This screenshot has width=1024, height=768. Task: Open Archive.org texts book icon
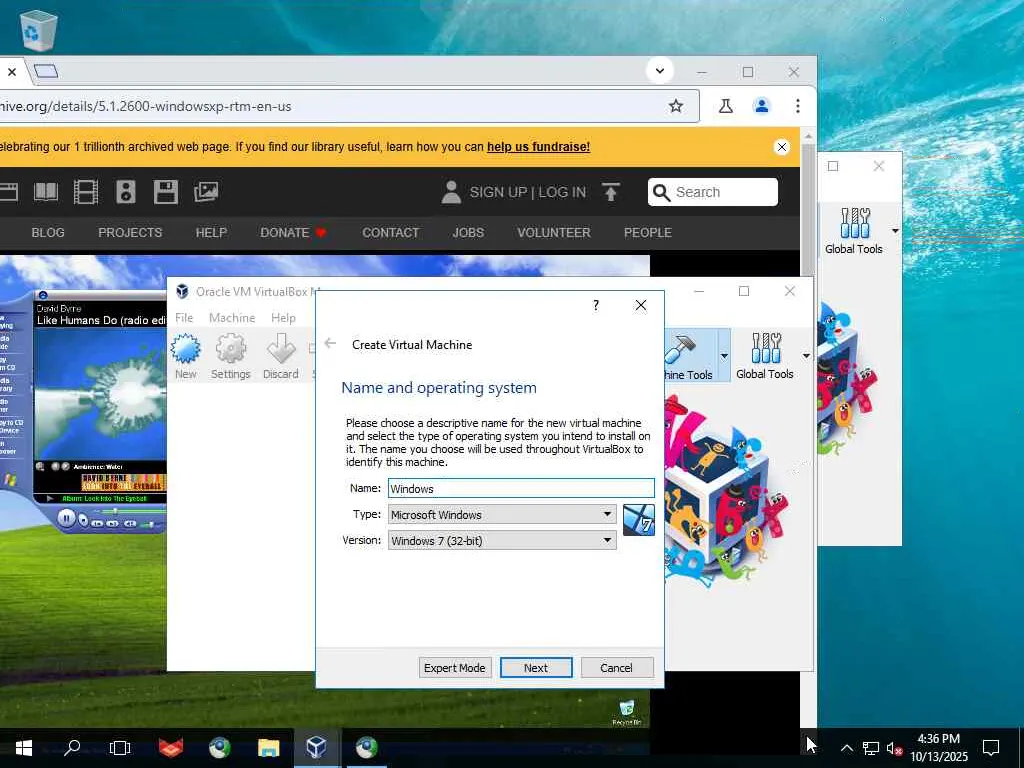click(46, 192)
